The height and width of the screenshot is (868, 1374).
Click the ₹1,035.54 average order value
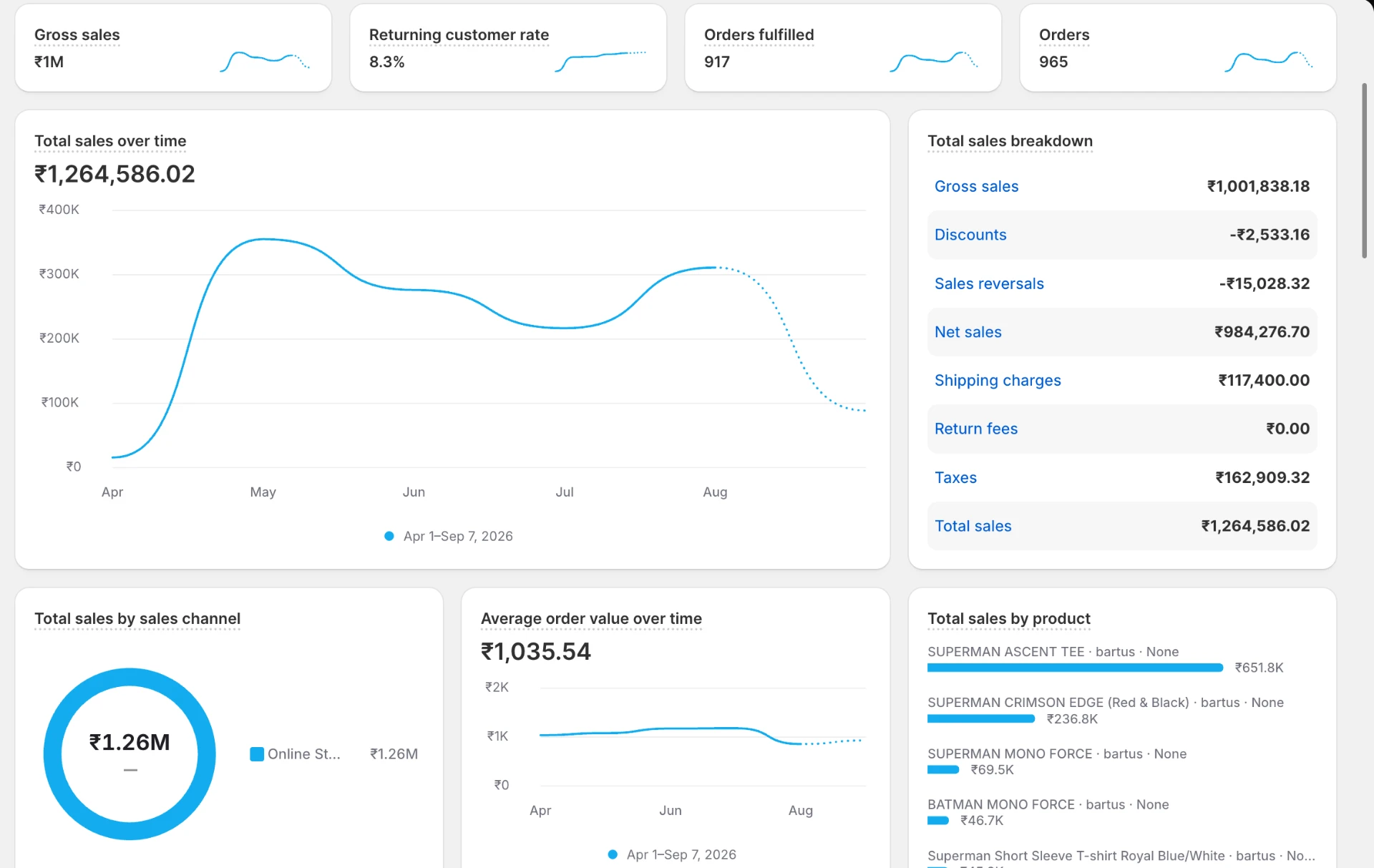pos(536,651)
